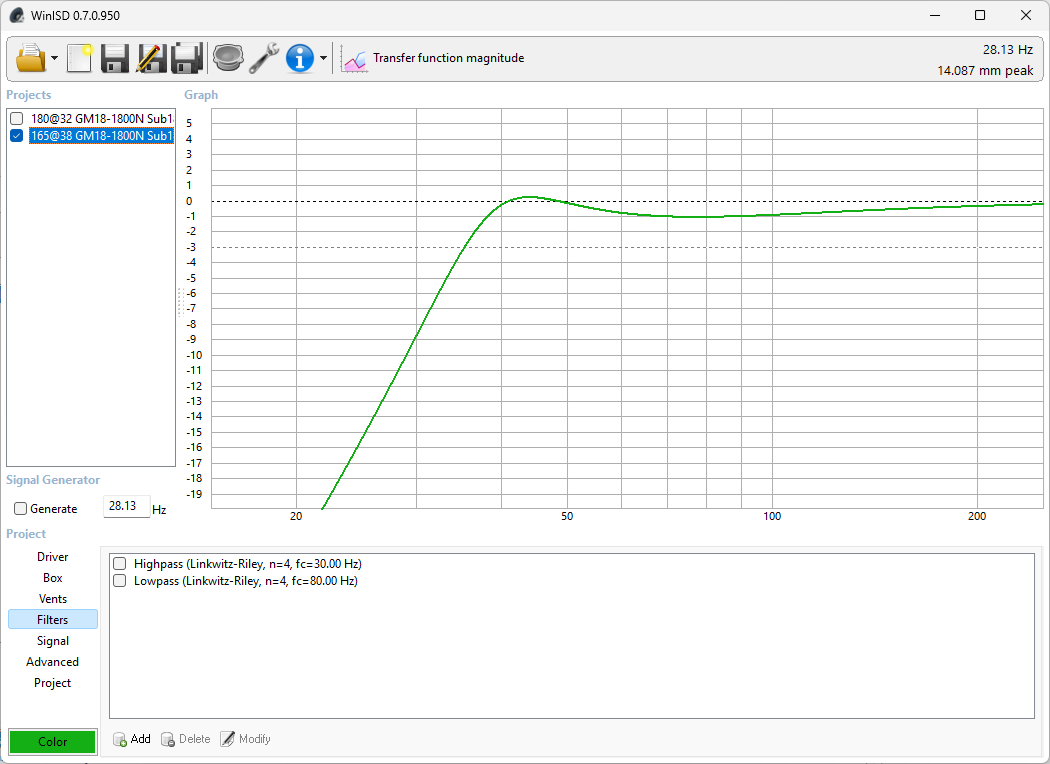Enable the Highpass Linkwitz-Riley fc=30.00 Hz filter
Image resolution: width=1050 pixels, height=764 pixels.
coord(120,564)
